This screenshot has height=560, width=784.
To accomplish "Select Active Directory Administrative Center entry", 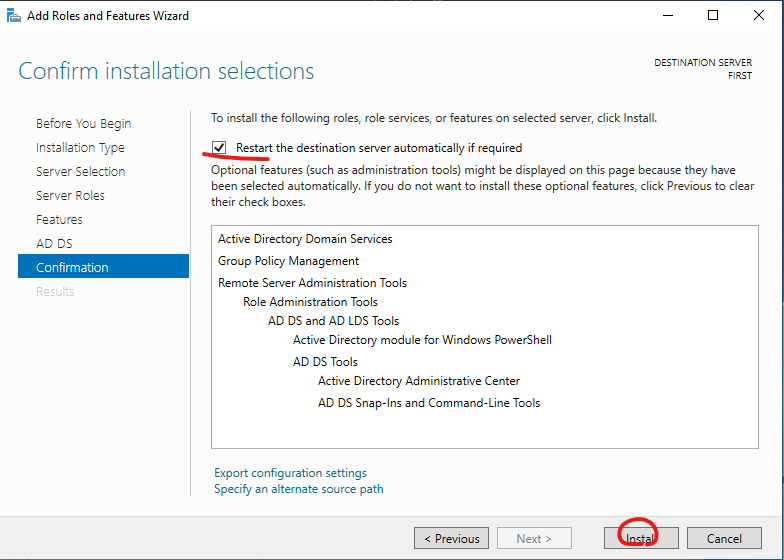I will click(x=419, y=381).
